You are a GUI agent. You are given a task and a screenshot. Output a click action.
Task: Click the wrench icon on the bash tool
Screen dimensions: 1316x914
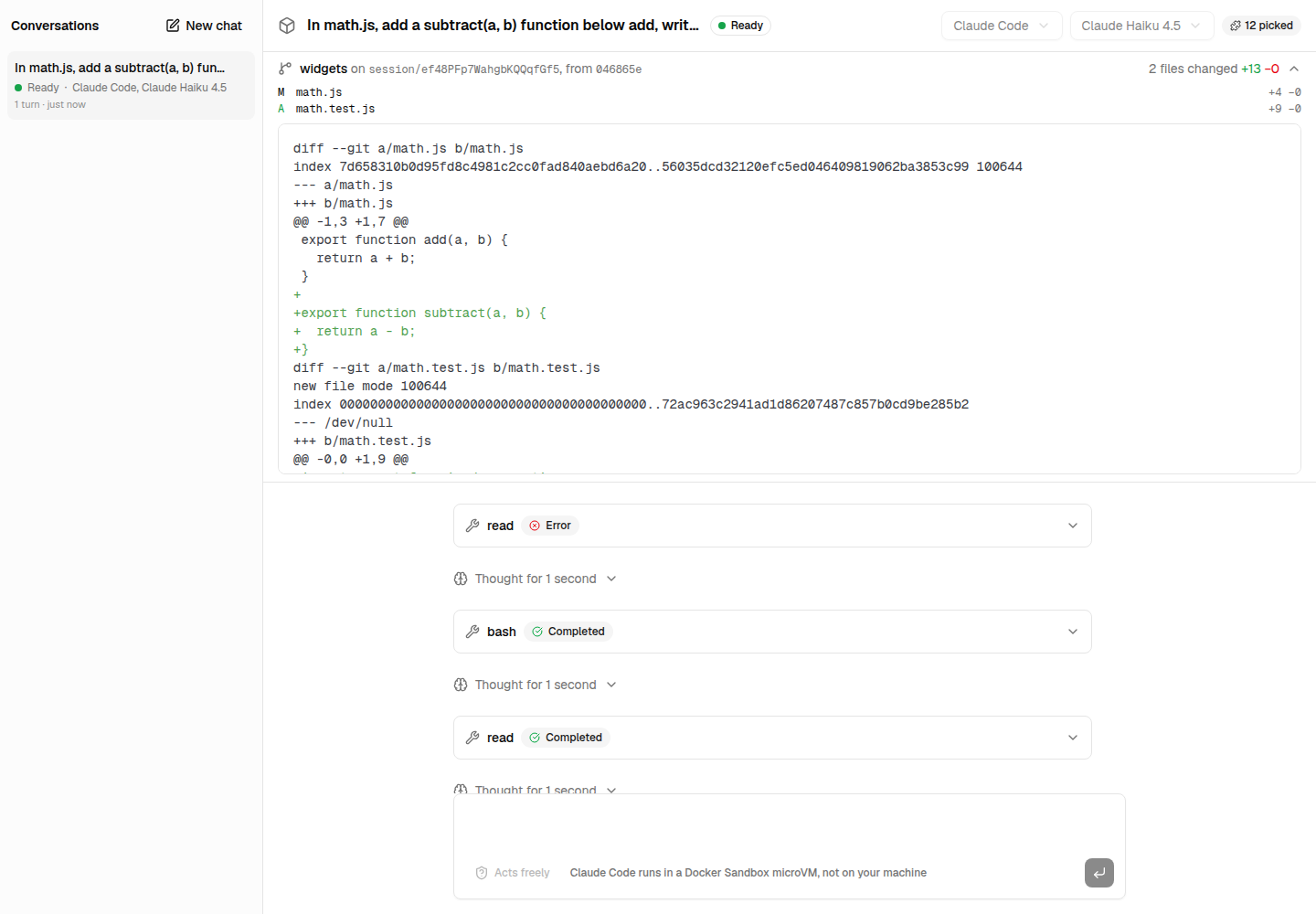(472, 632)
